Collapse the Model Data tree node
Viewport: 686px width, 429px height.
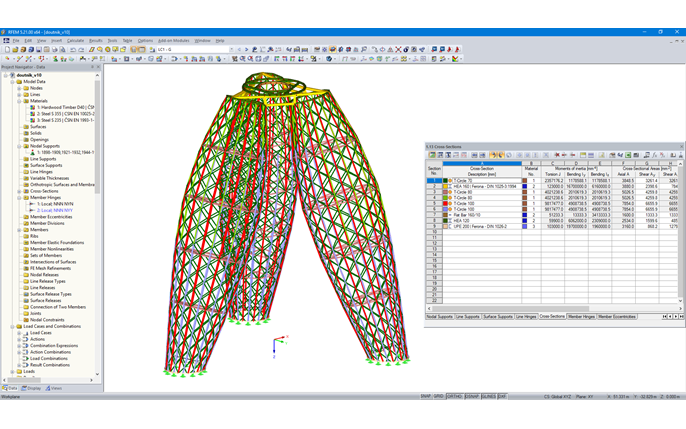[x=12, y=82]
